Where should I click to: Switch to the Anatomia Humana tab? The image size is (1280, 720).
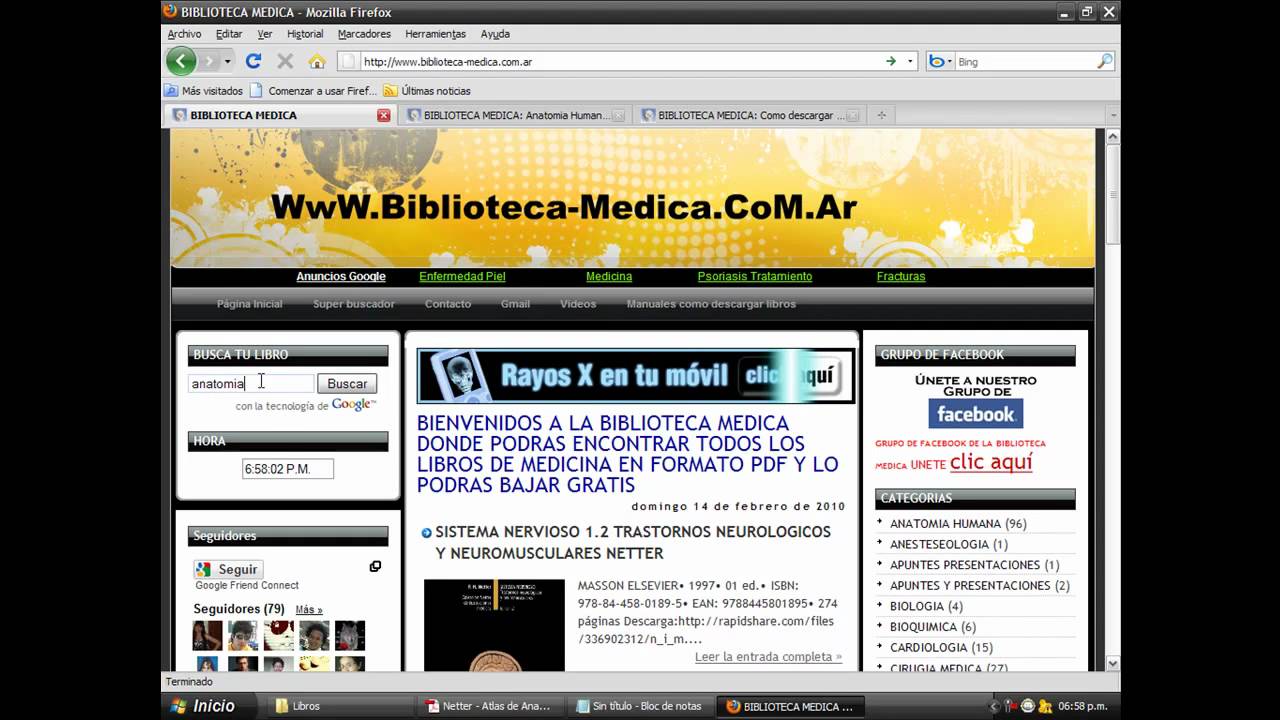[514, 115]
